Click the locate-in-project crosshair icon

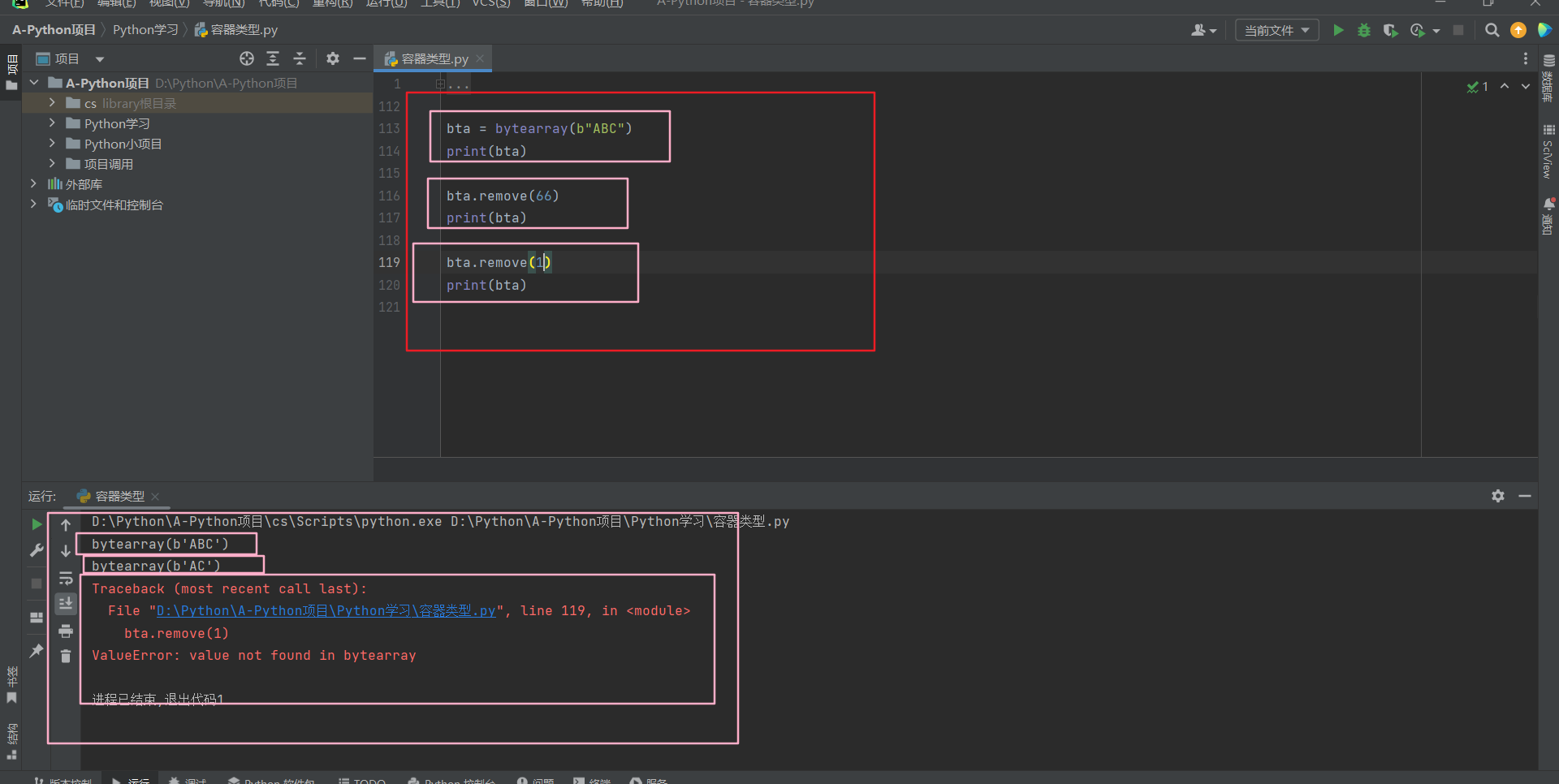(247, 58)
